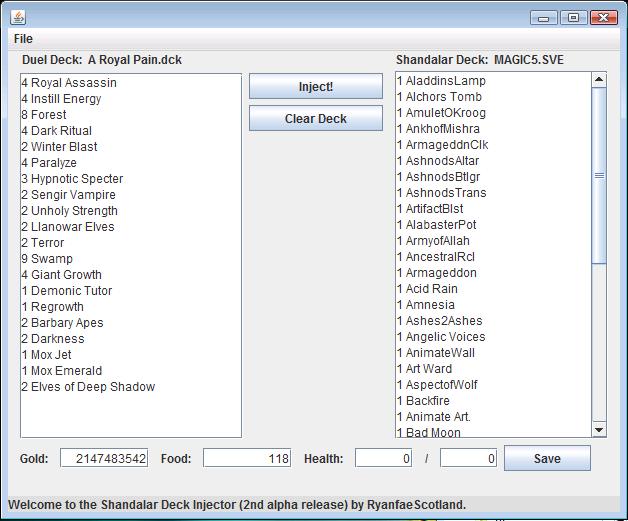628x521 pixels.
Task: Select '1 AspectofWolf' row
Action: click(x=493, y=385)
